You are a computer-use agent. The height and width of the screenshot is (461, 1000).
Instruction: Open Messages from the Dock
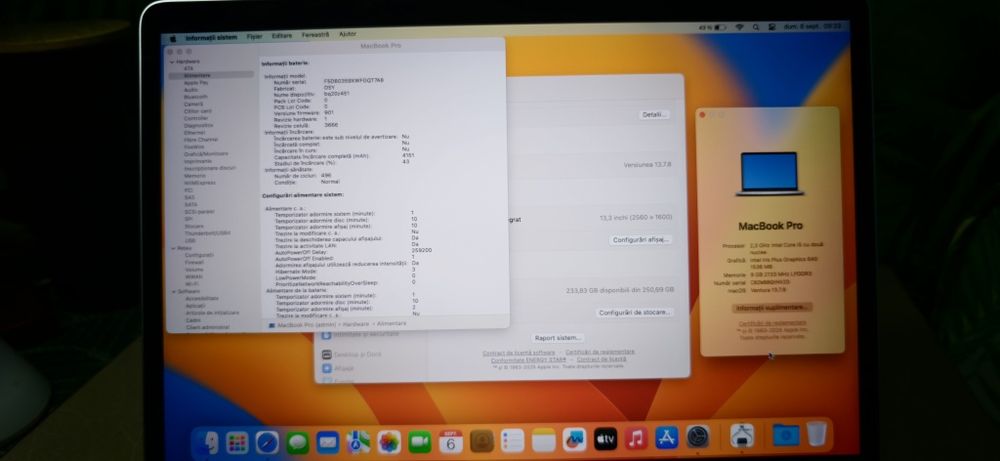pyautogui.click(x=297, y=442)
